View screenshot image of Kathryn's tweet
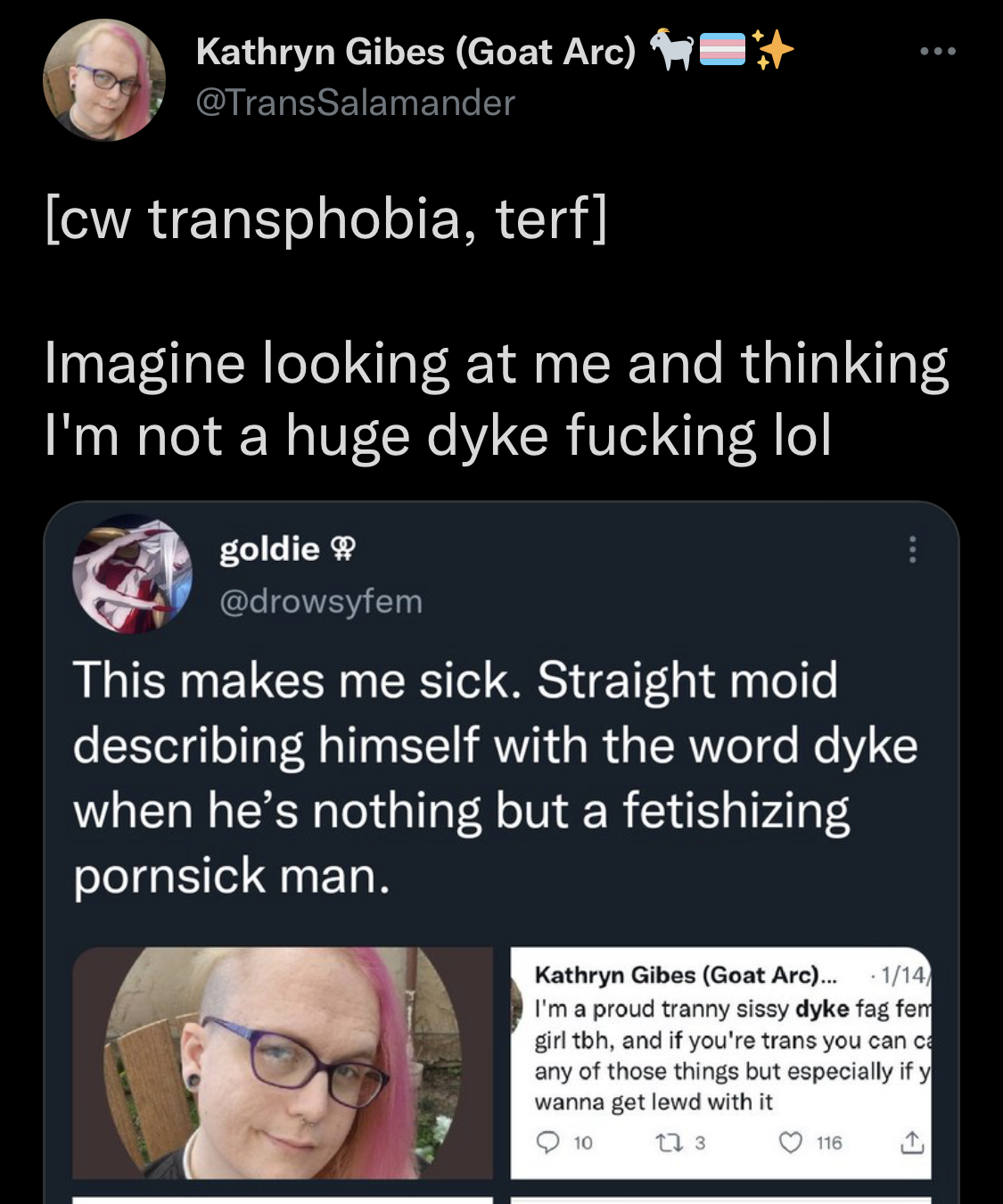Image resolution: width=1003 pixels, height=1204 pixels. pos(720,1063)
